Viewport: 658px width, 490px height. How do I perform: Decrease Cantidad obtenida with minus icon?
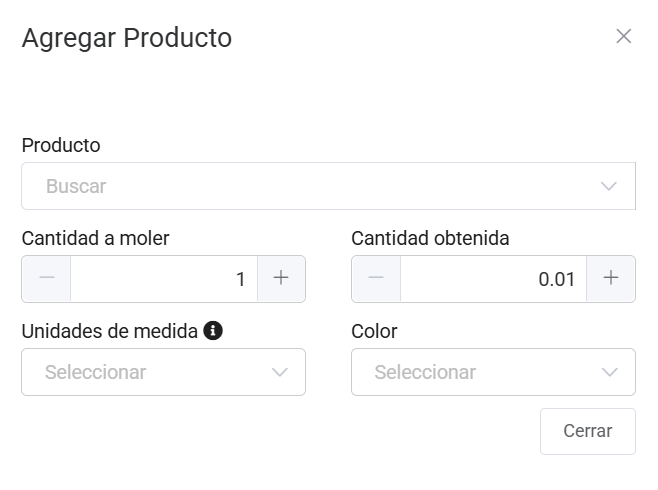click(376, 279)
